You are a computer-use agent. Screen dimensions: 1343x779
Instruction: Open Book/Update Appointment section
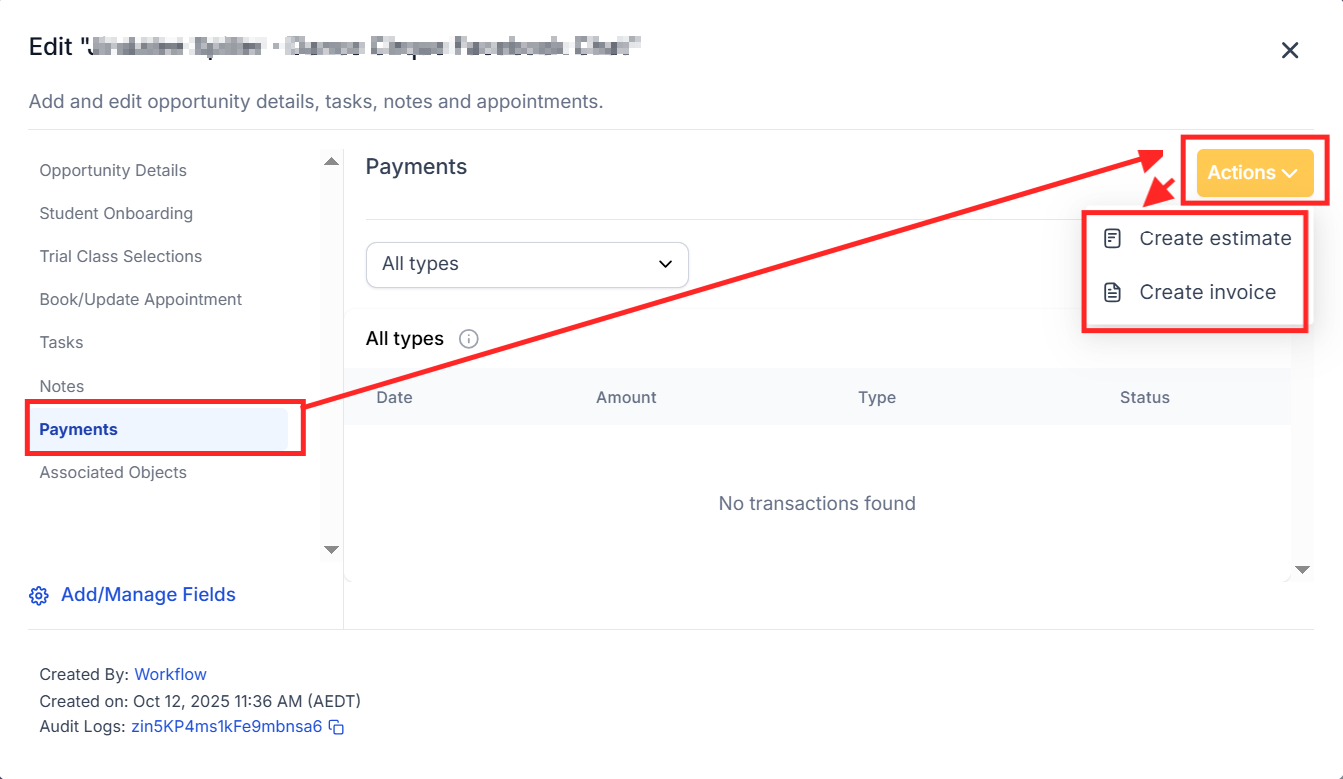coord(141,299)
